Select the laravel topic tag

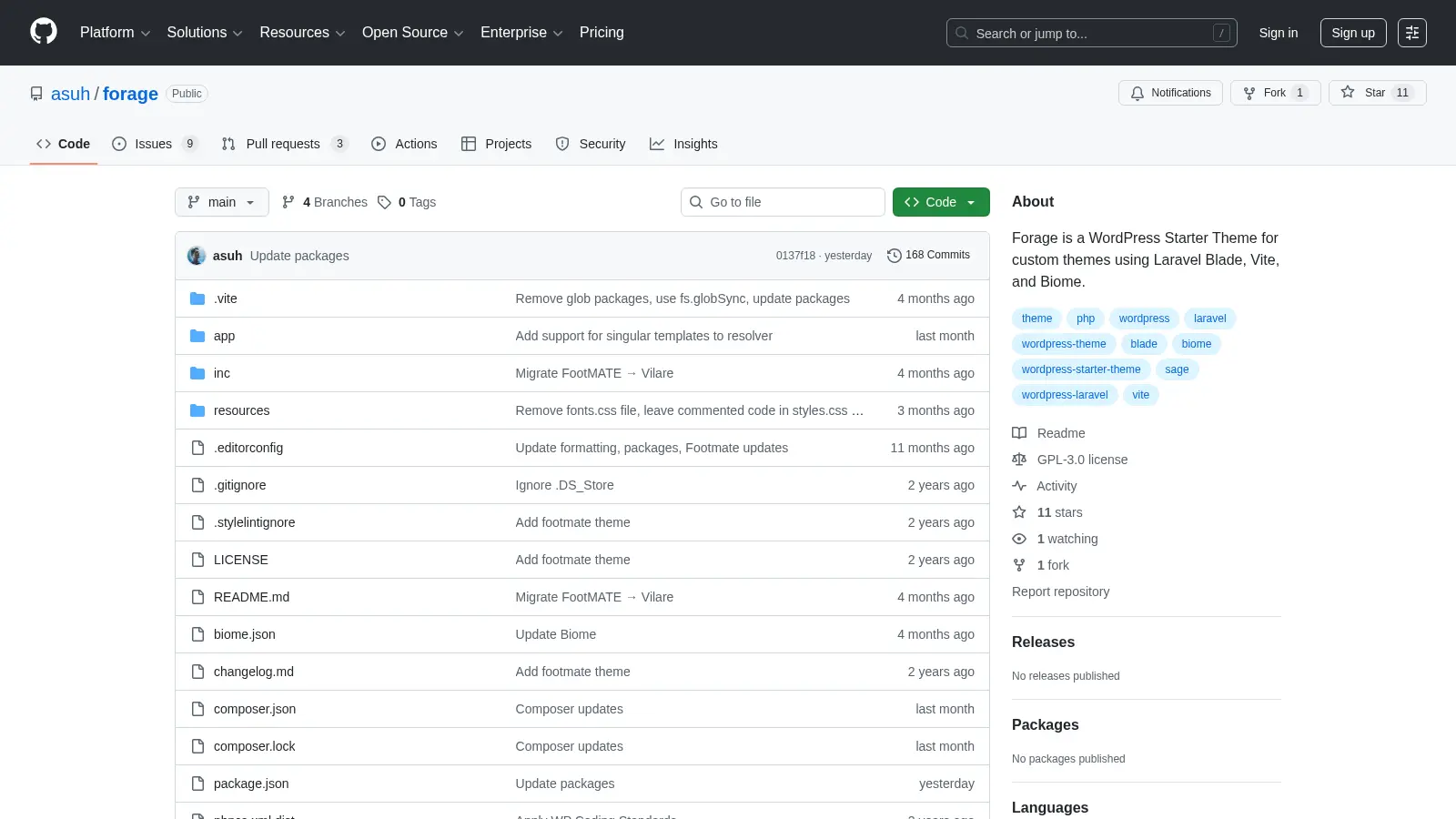tap(1209, 318)
